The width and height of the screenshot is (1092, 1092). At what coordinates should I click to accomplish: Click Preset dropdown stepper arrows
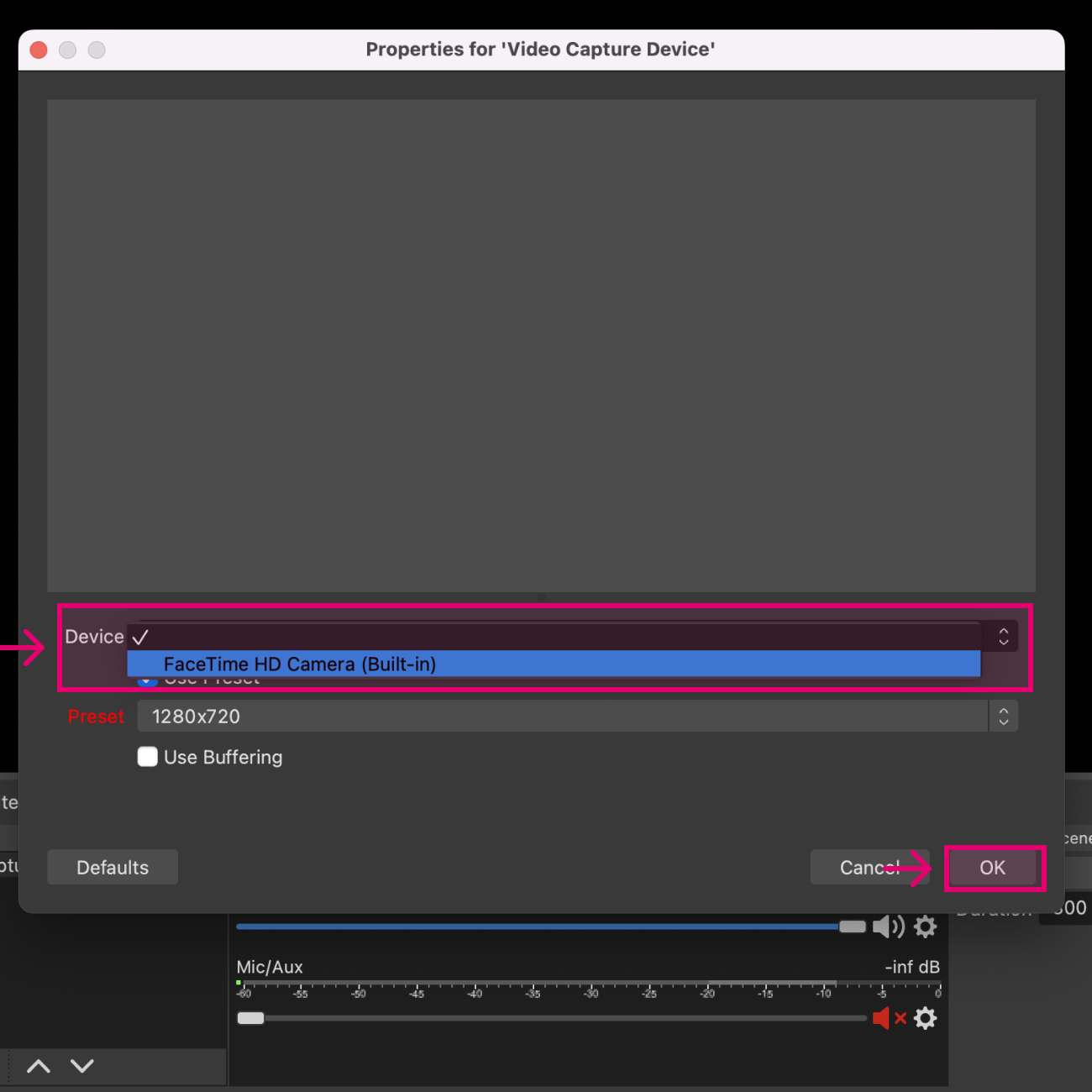coord(1003,717)
